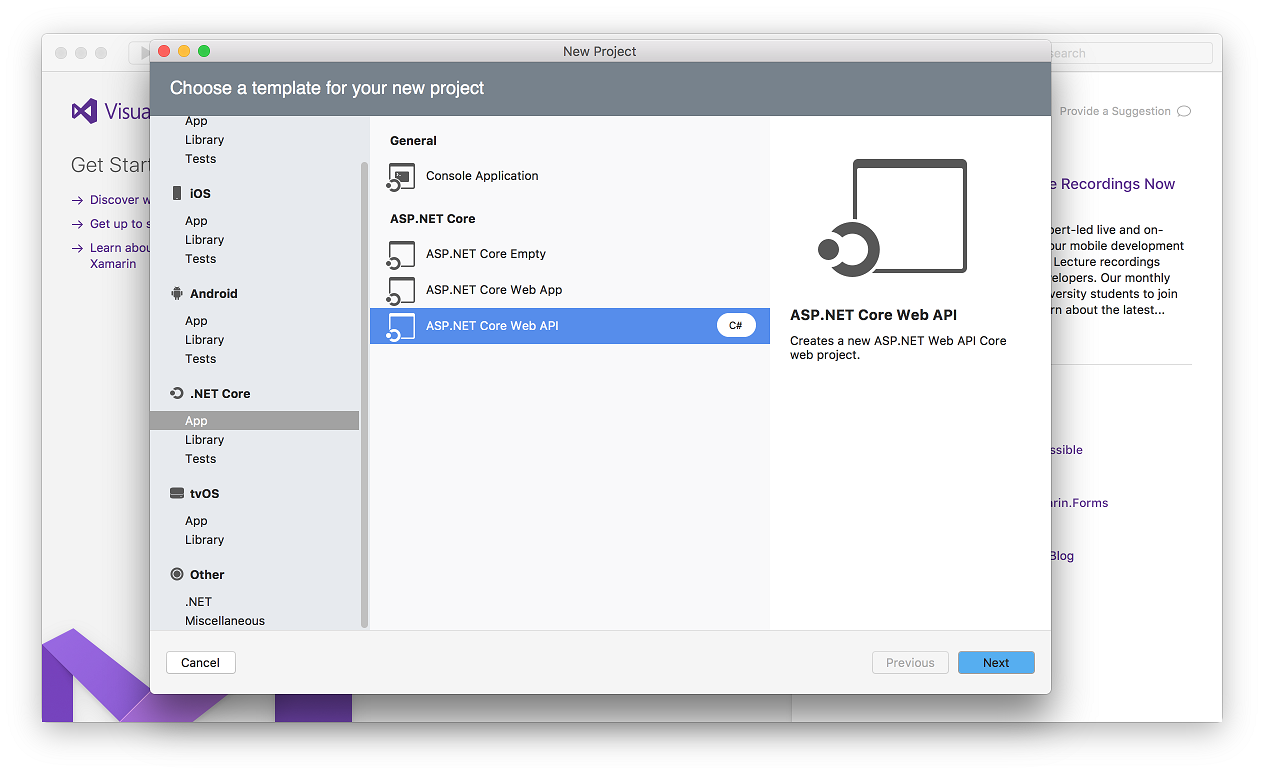1264x774 pixels.
Task: Click the tvOS category header
Action: pos(204,493)
